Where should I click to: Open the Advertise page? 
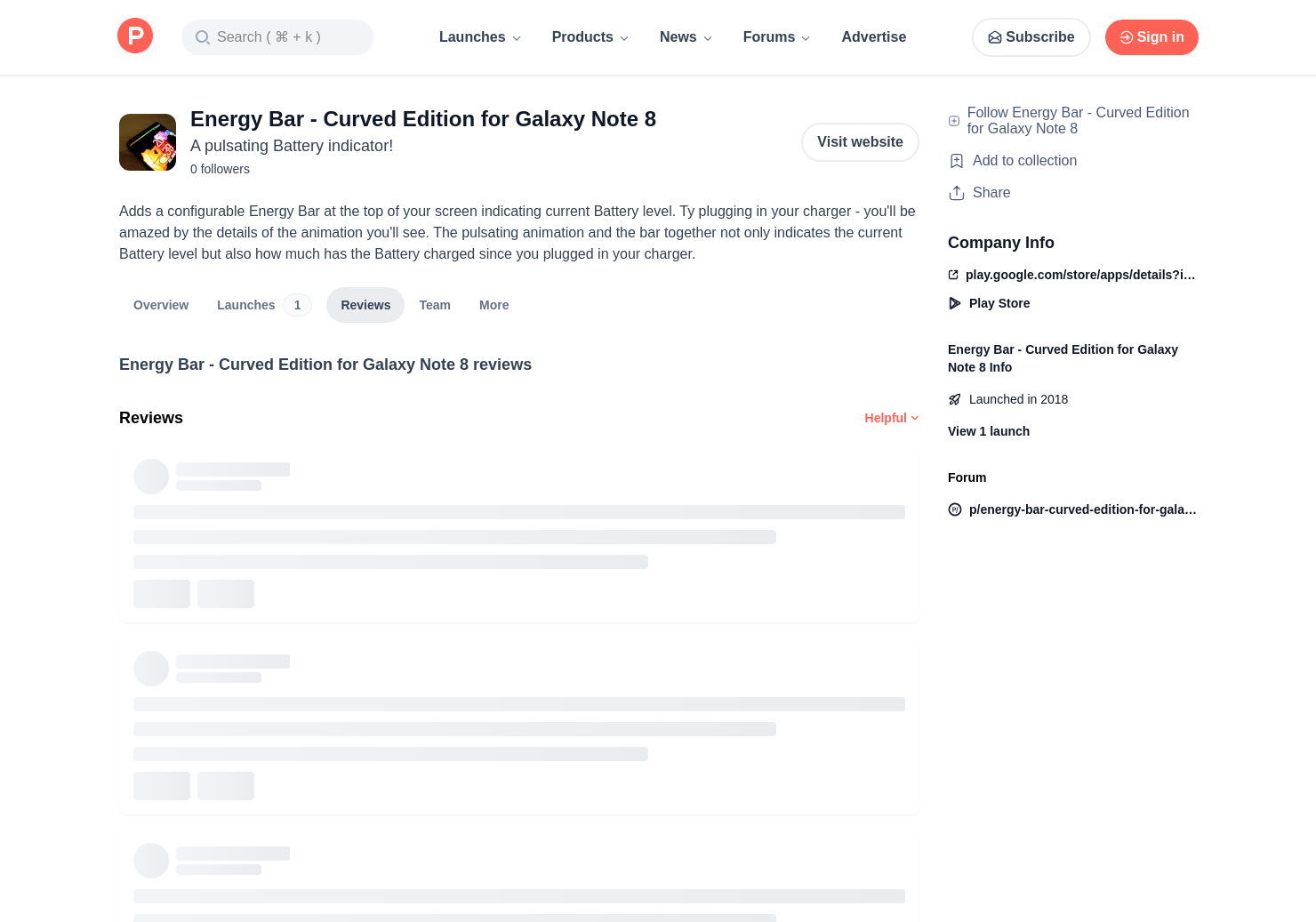(874, 37)
